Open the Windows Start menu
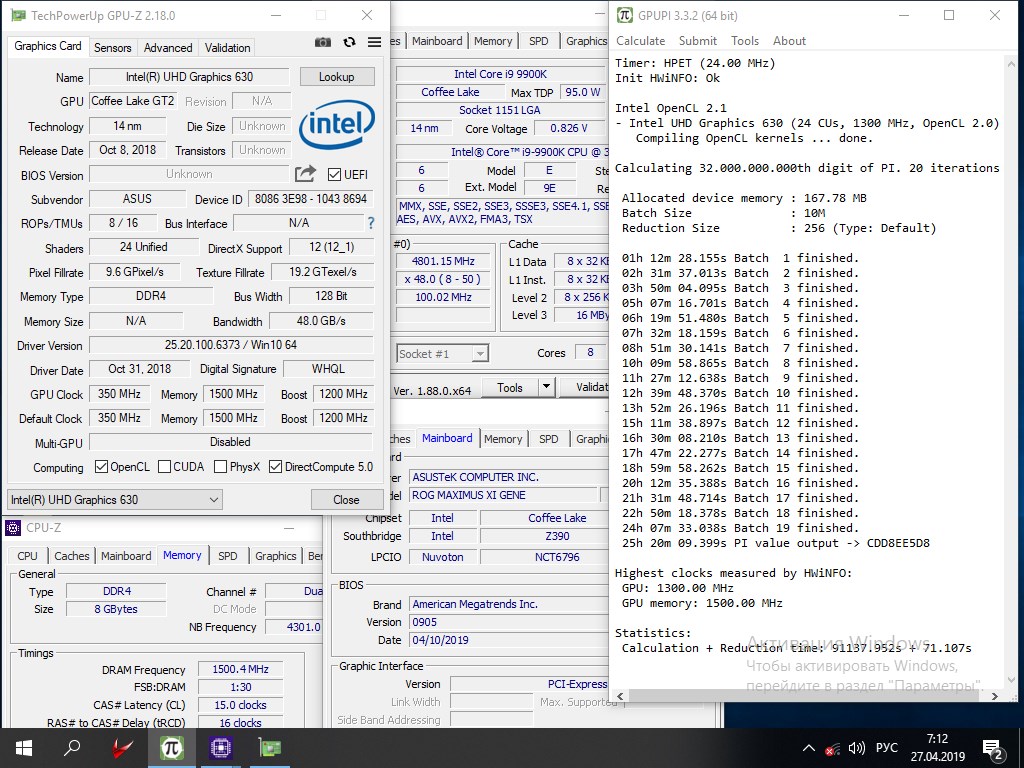 24,748
